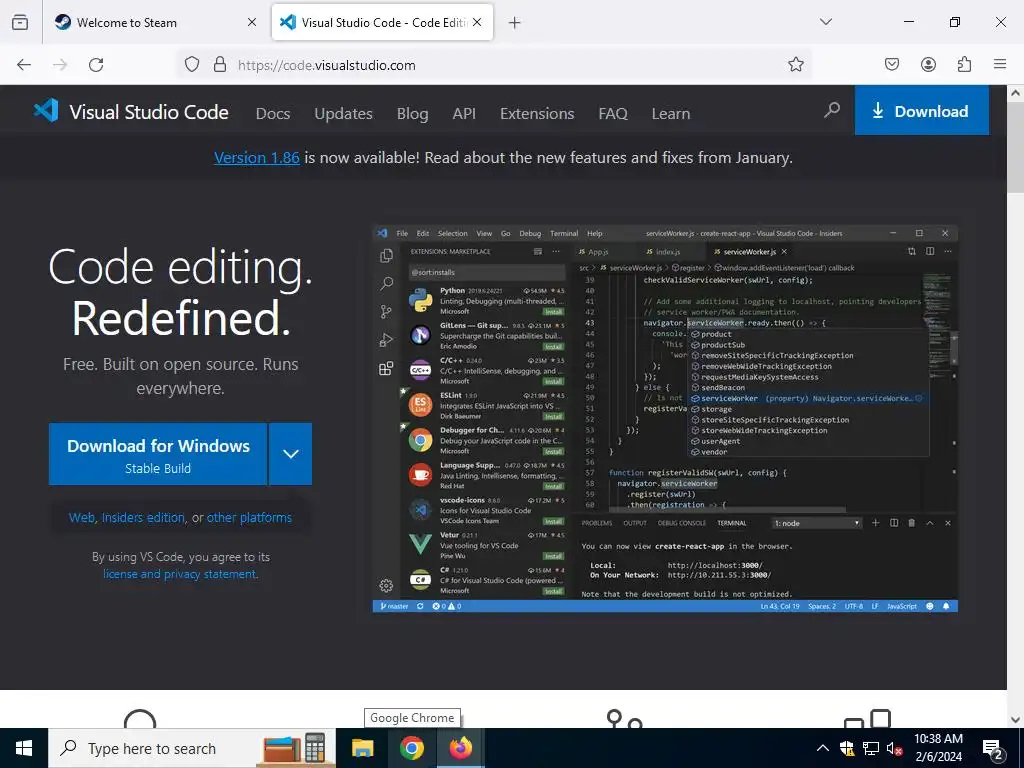Open the Firefox account icon
This screenshot has height=768, width=1024.
[928, 64]
